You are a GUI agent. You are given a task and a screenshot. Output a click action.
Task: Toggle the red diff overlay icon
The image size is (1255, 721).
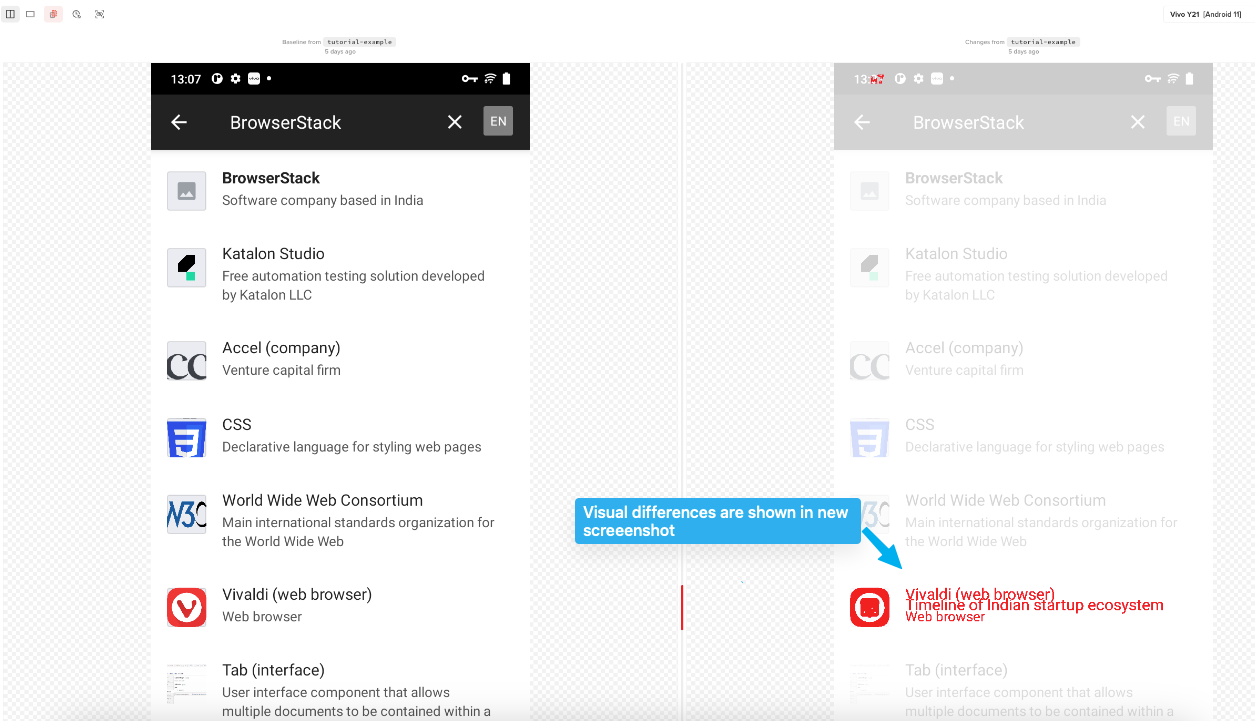[x=53, y=14]
